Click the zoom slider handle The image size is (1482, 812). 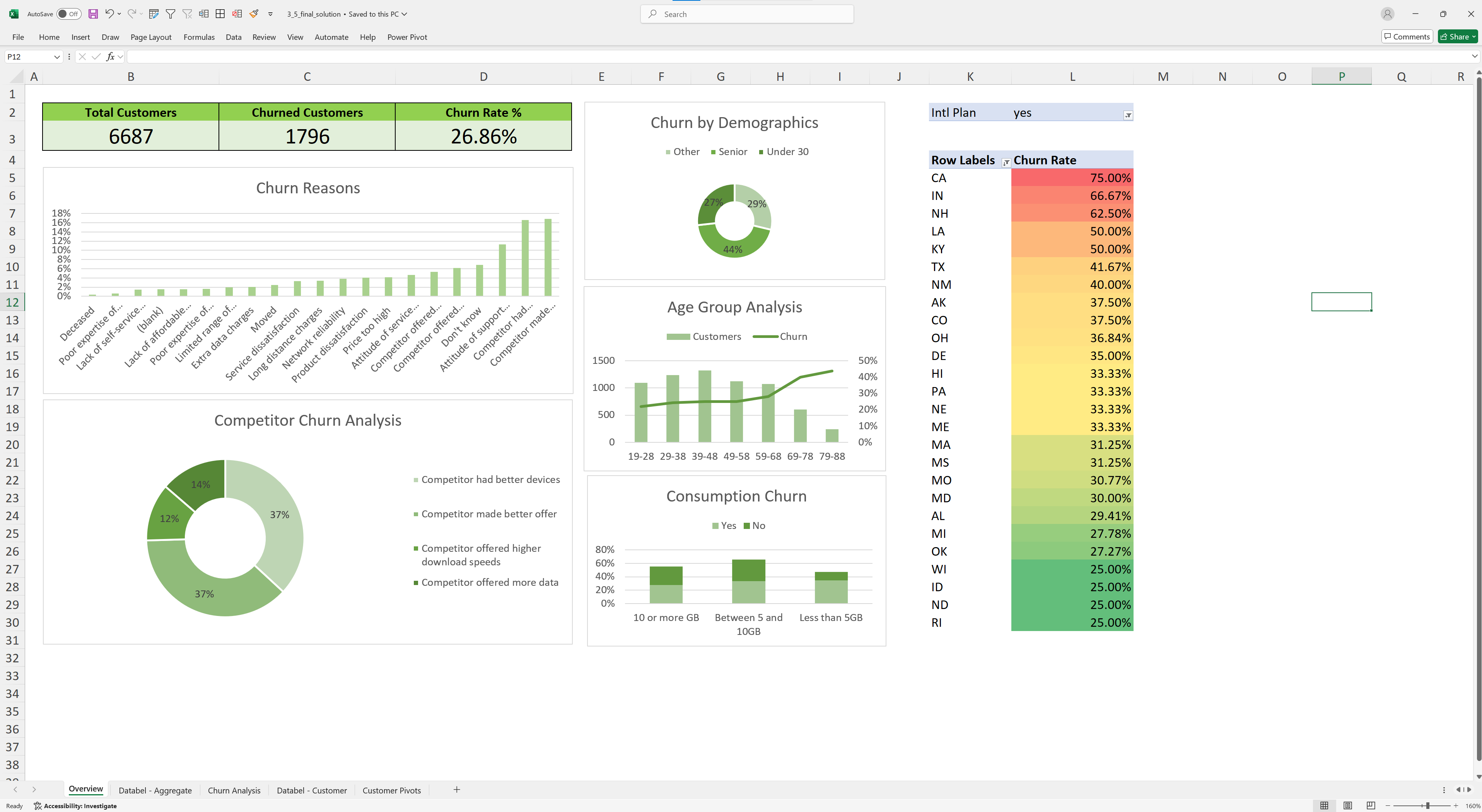(1427, 806)
